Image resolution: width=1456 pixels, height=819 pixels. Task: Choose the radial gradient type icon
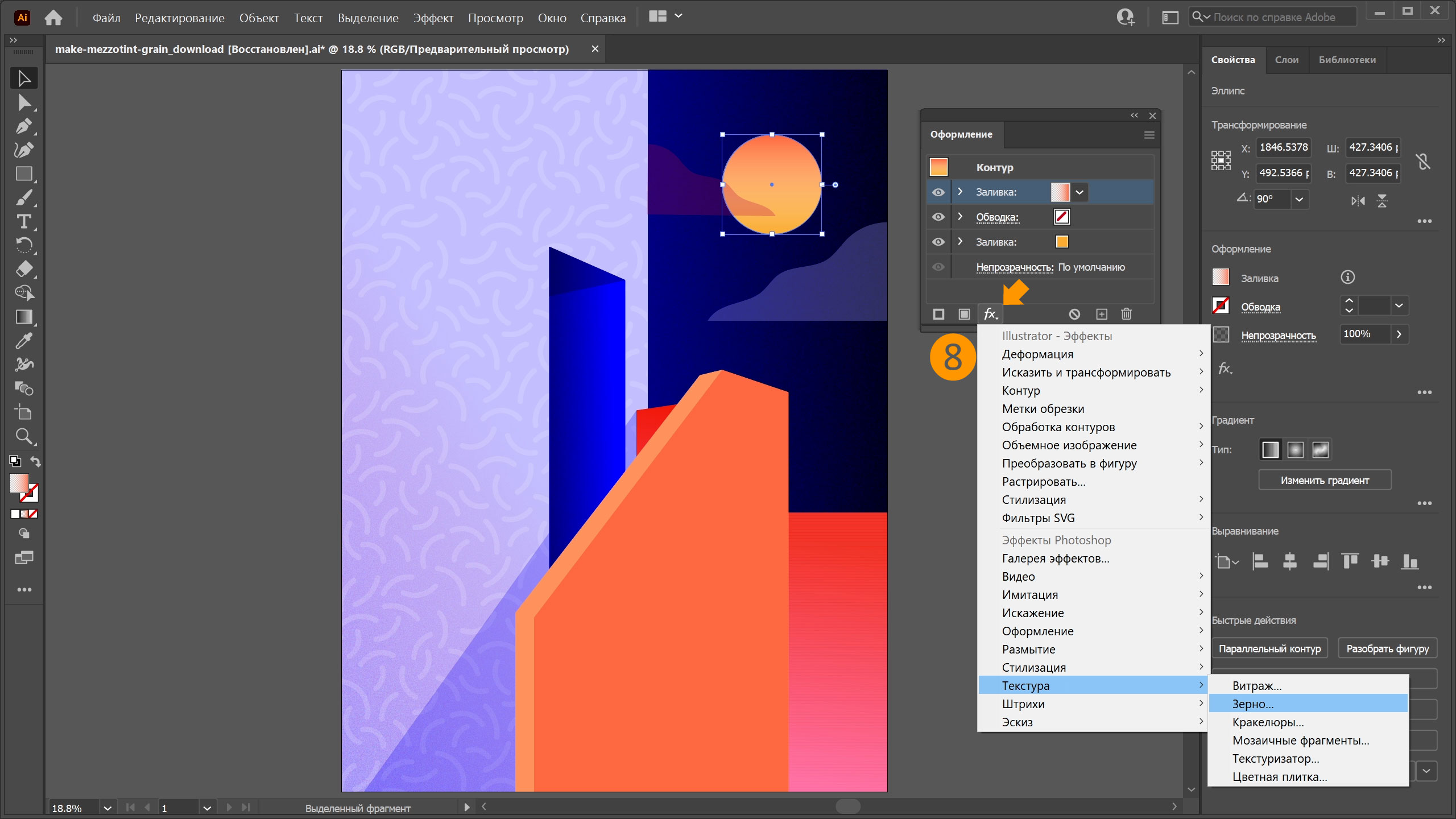click(1295, 450)
